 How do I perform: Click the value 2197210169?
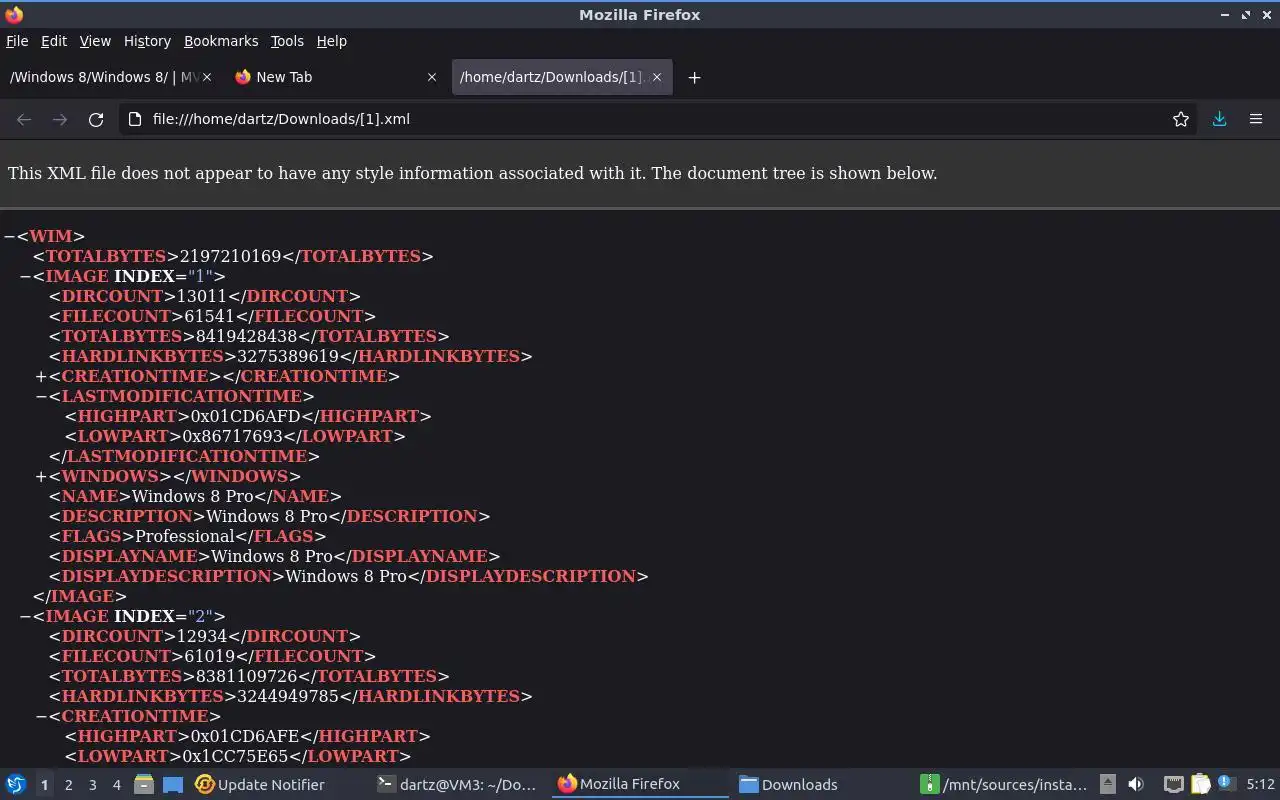230,256
